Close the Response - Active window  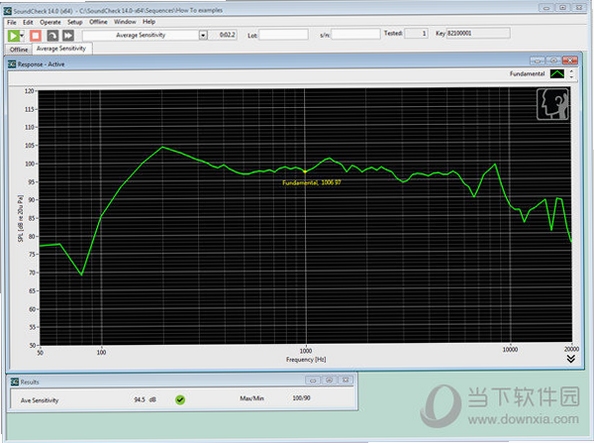tap(569, 61)
